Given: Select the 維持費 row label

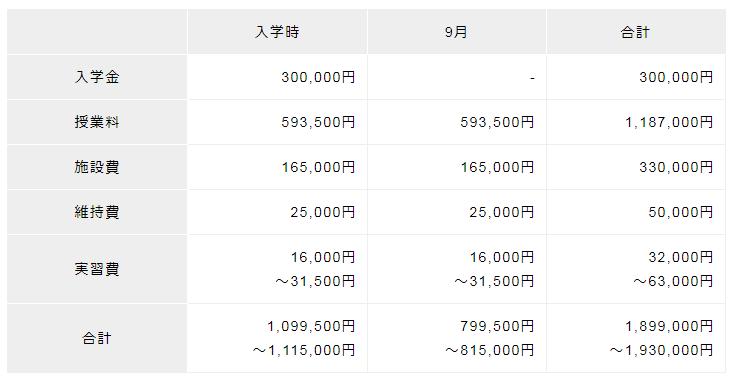Looking at the screenshot, I should (x=97, y=212).
